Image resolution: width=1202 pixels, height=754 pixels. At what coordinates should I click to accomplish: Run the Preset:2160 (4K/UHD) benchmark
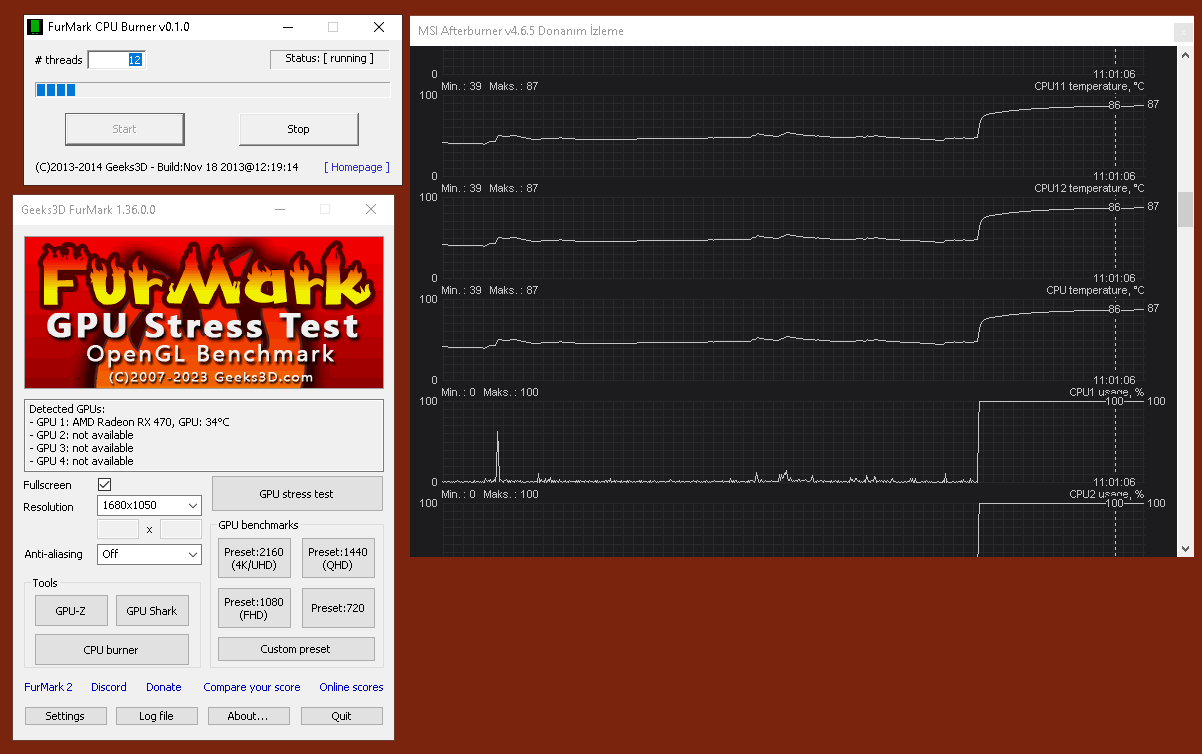(254, 558)
